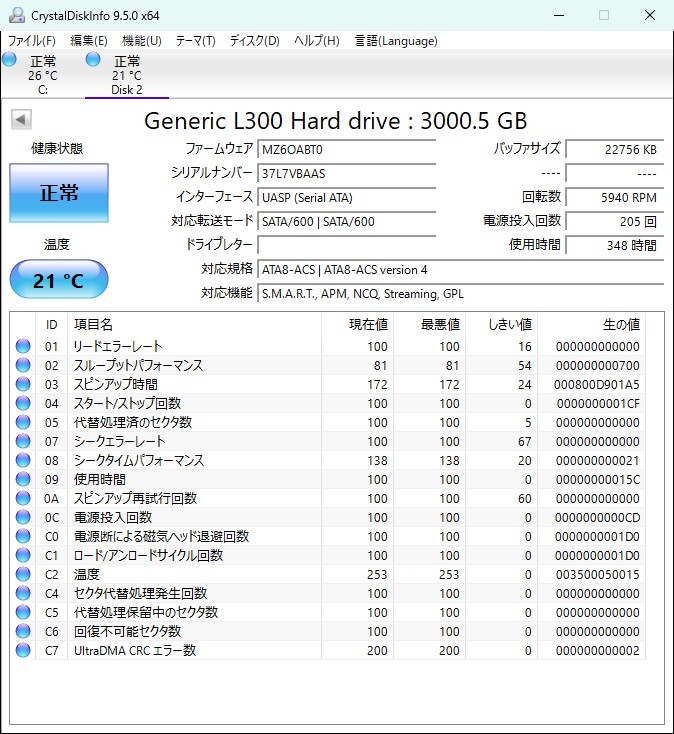The height and width of the screenshot is (734, 674).
Task: Click the transfer mode field SATA/600
Action: (x=346, y=221)
